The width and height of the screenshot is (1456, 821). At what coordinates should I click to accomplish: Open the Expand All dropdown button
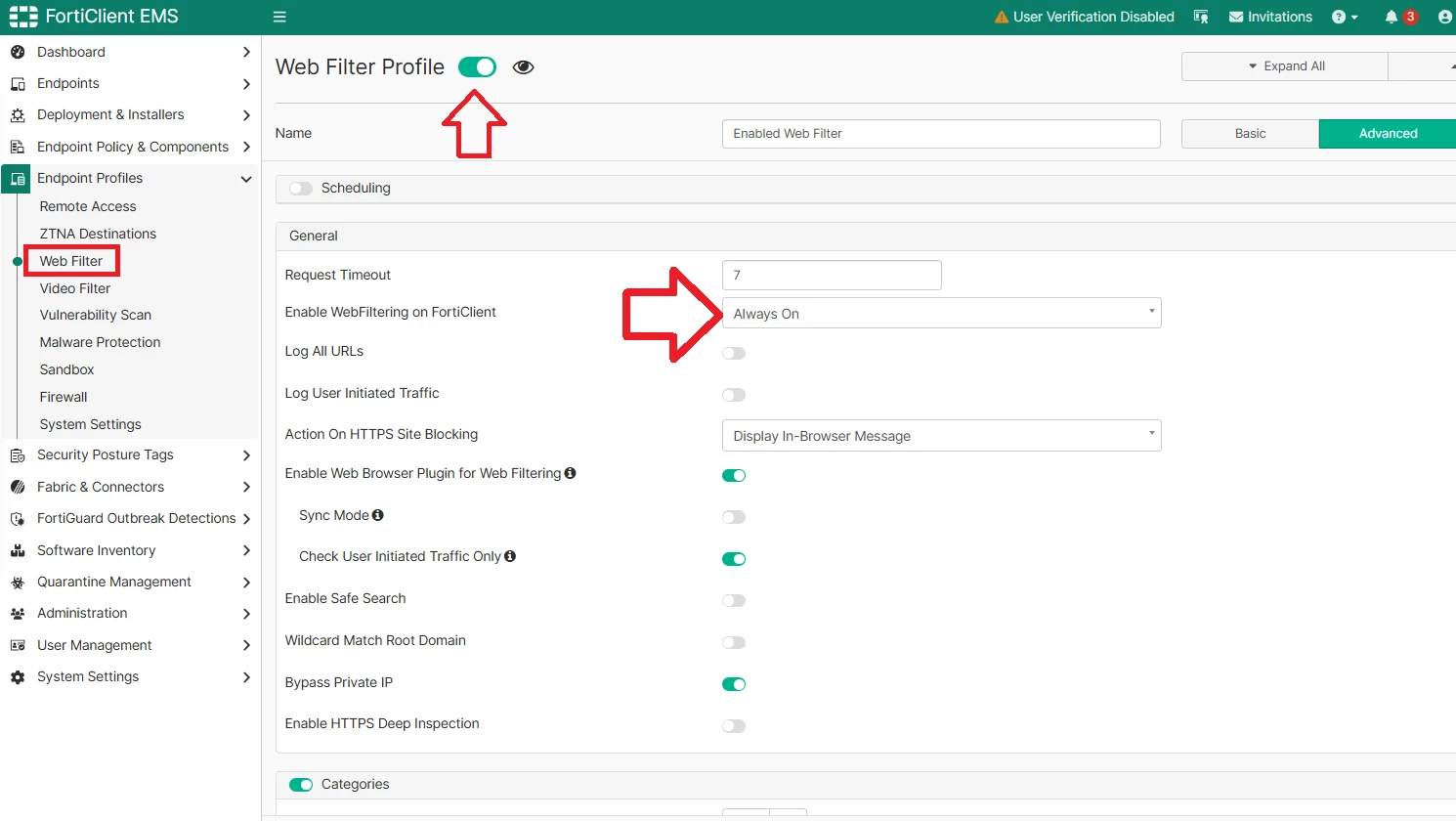(1285, 66)
